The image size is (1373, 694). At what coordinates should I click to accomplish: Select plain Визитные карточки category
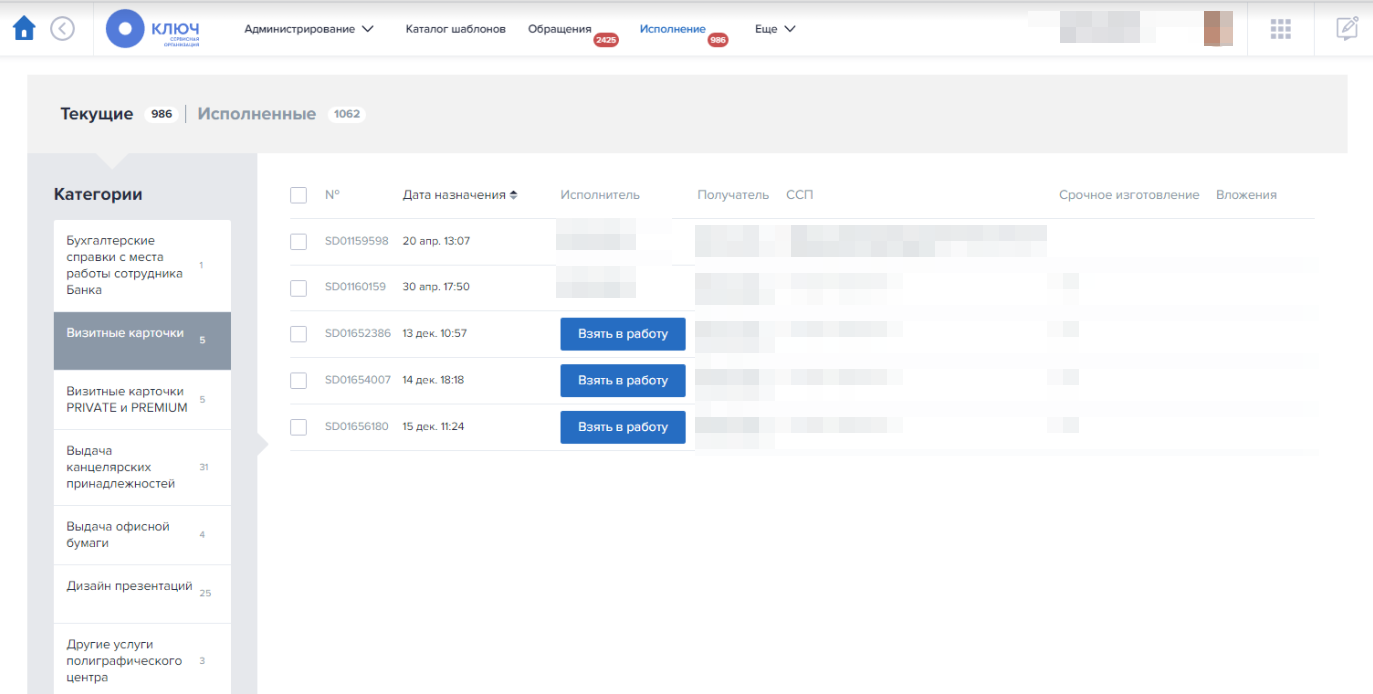point(142,340)
